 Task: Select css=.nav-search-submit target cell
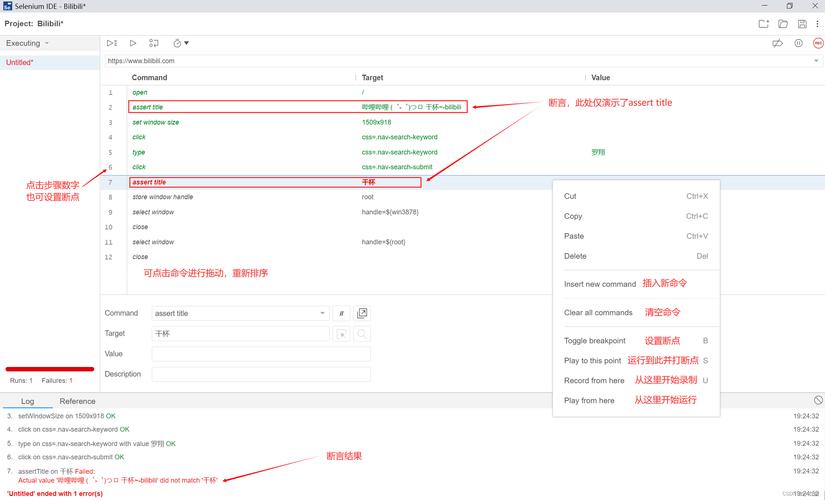click(x=397, y=167)
